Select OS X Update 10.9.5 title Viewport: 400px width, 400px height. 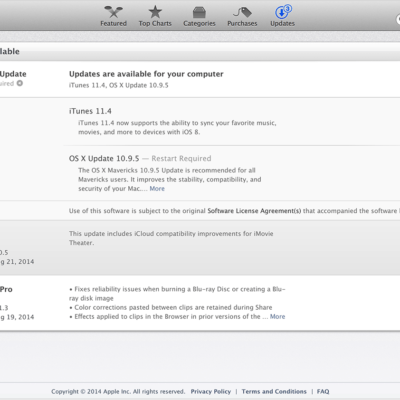tap(104, 158)
